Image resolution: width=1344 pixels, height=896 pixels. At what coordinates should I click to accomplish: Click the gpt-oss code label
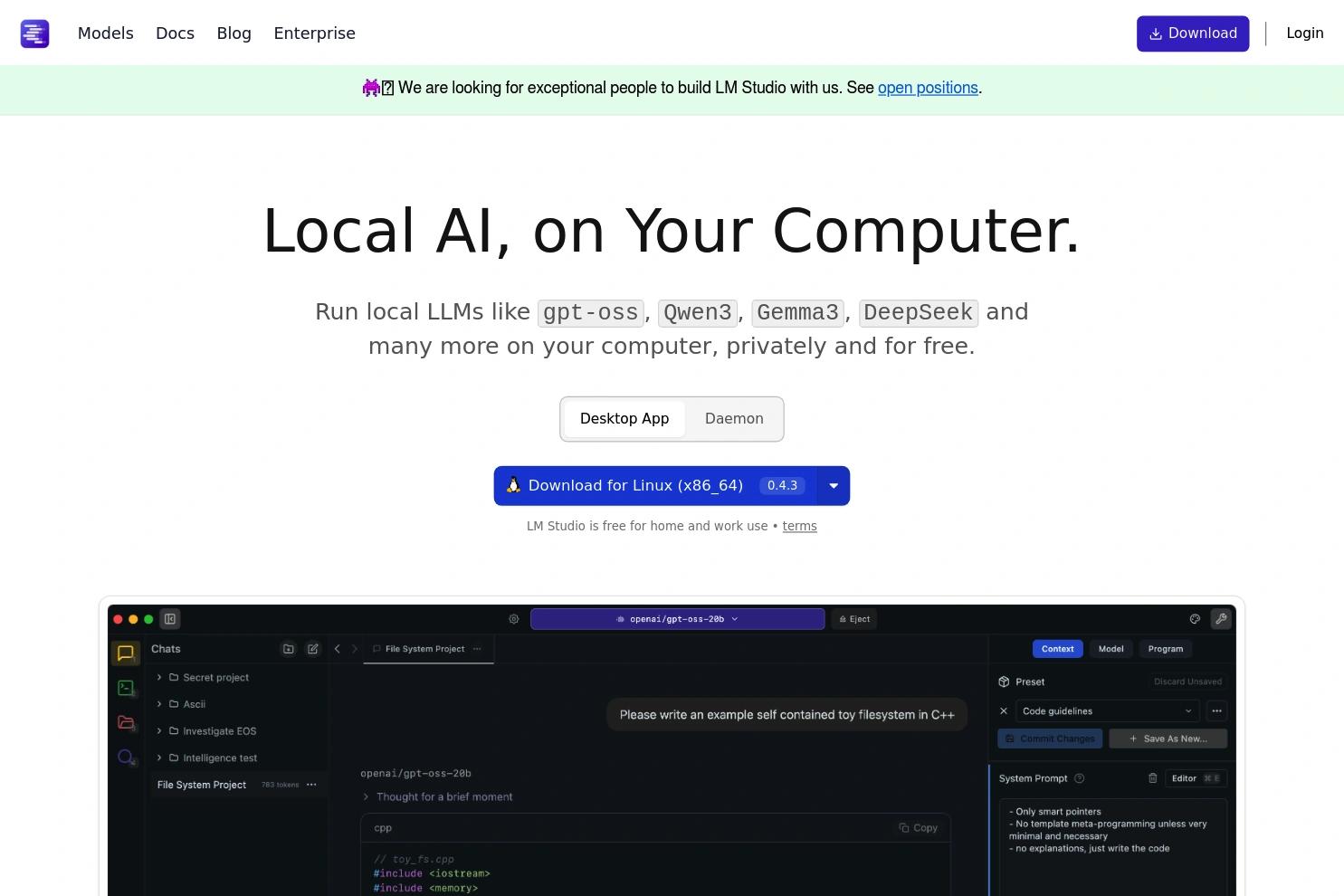[x=590, y=313]
